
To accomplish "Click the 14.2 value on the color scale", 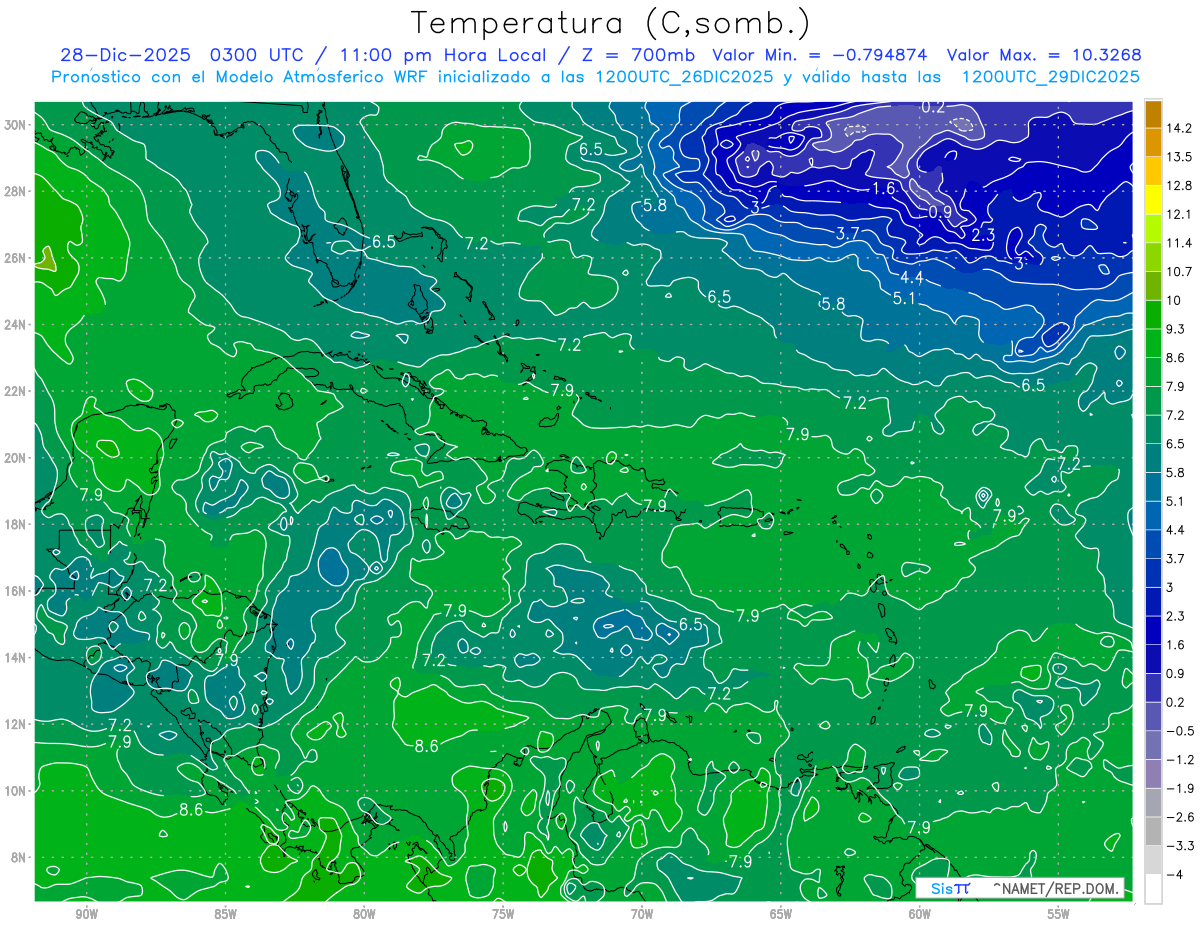I will coord(1179,128).
